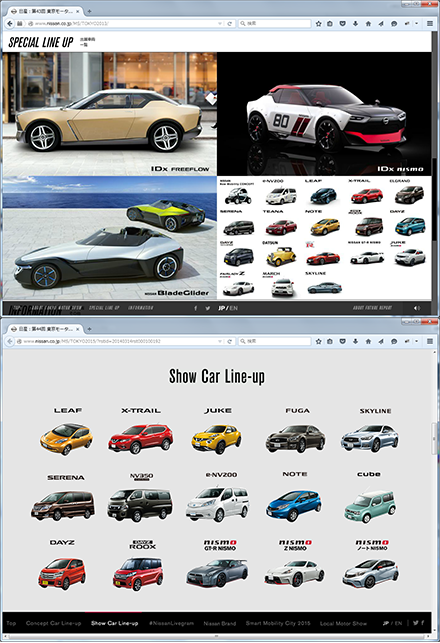Open Facebook icon in the 2015 page footer
The image size is (440, 643).
click(422, 623)
